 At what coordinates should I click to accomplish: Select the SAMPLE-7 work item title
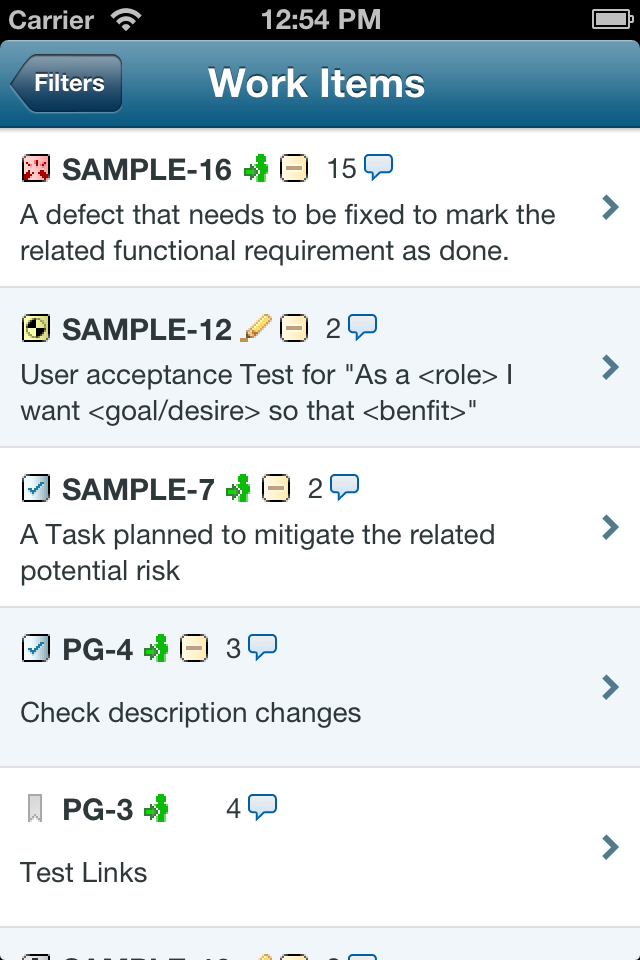tap(138, 489)
